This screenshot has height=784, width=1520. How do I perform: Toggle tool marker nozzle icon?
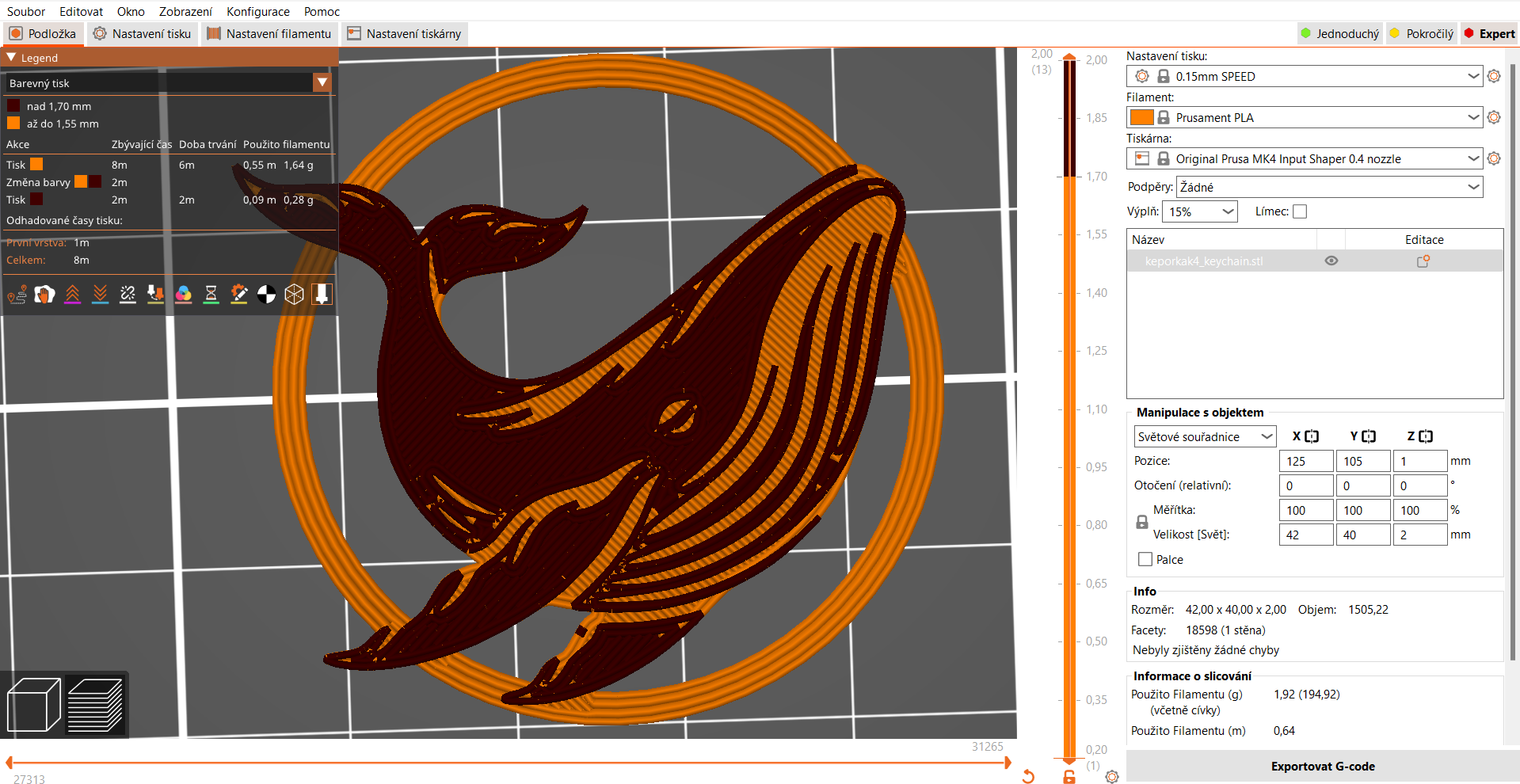coord(322,295)
